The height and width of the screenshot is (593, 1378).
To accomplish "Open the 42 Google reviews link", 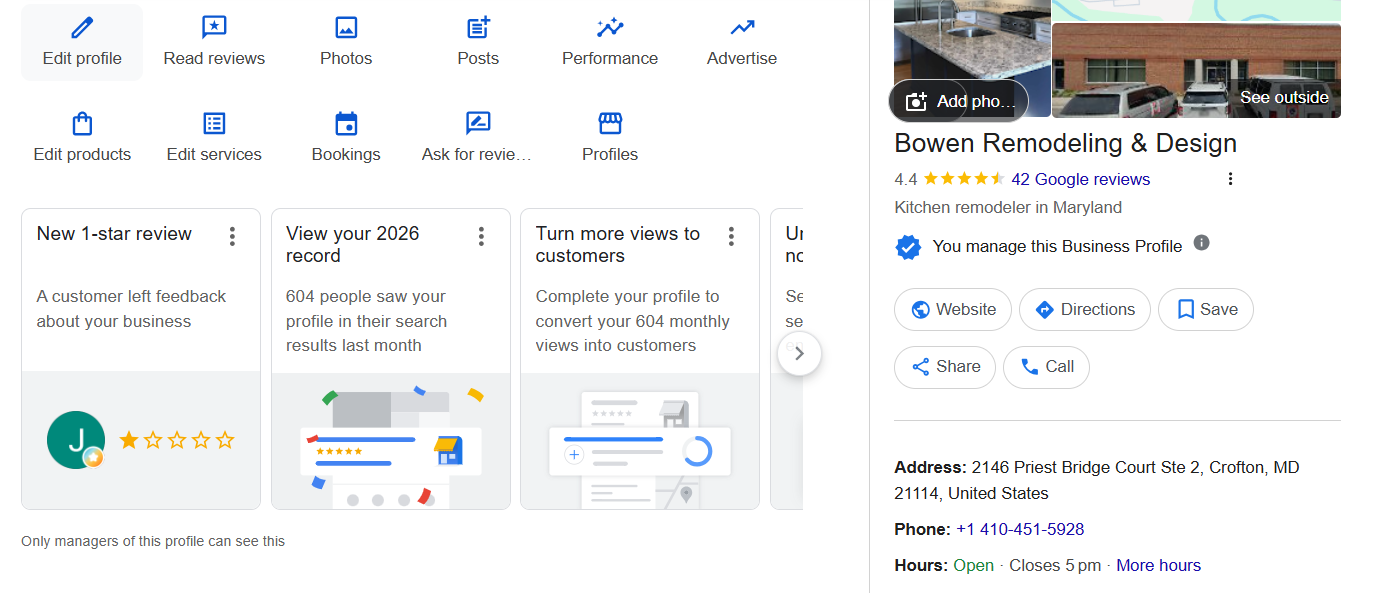I will click(x=1081, y=179).
